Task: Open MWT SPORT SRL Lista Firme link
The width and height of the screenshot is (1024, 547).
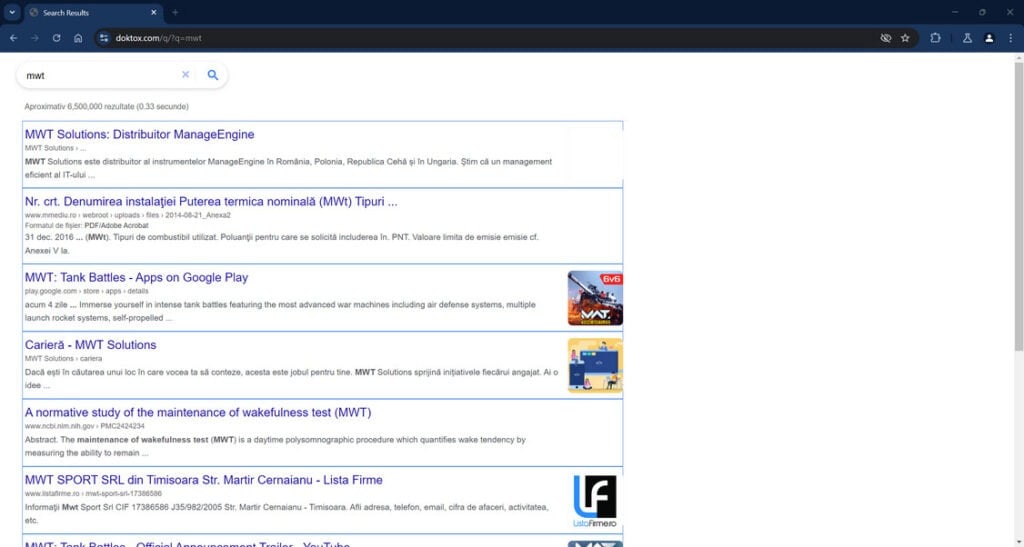Action: [x=204, y=480]
